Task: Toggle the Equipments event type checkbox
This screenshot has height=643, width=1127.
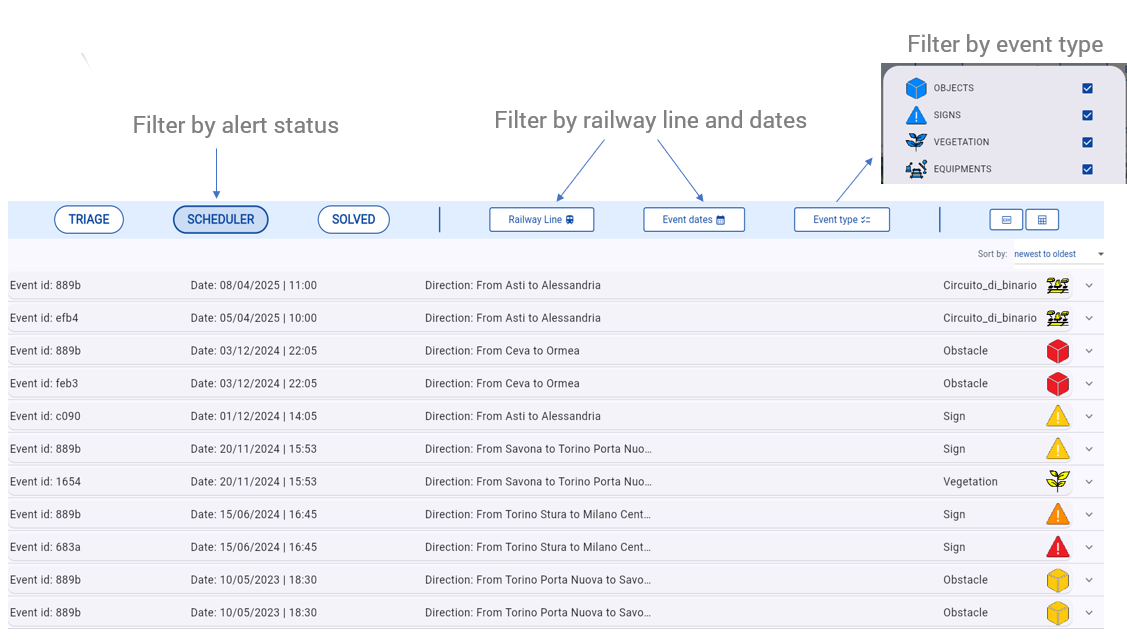Action: (1087, 169)
